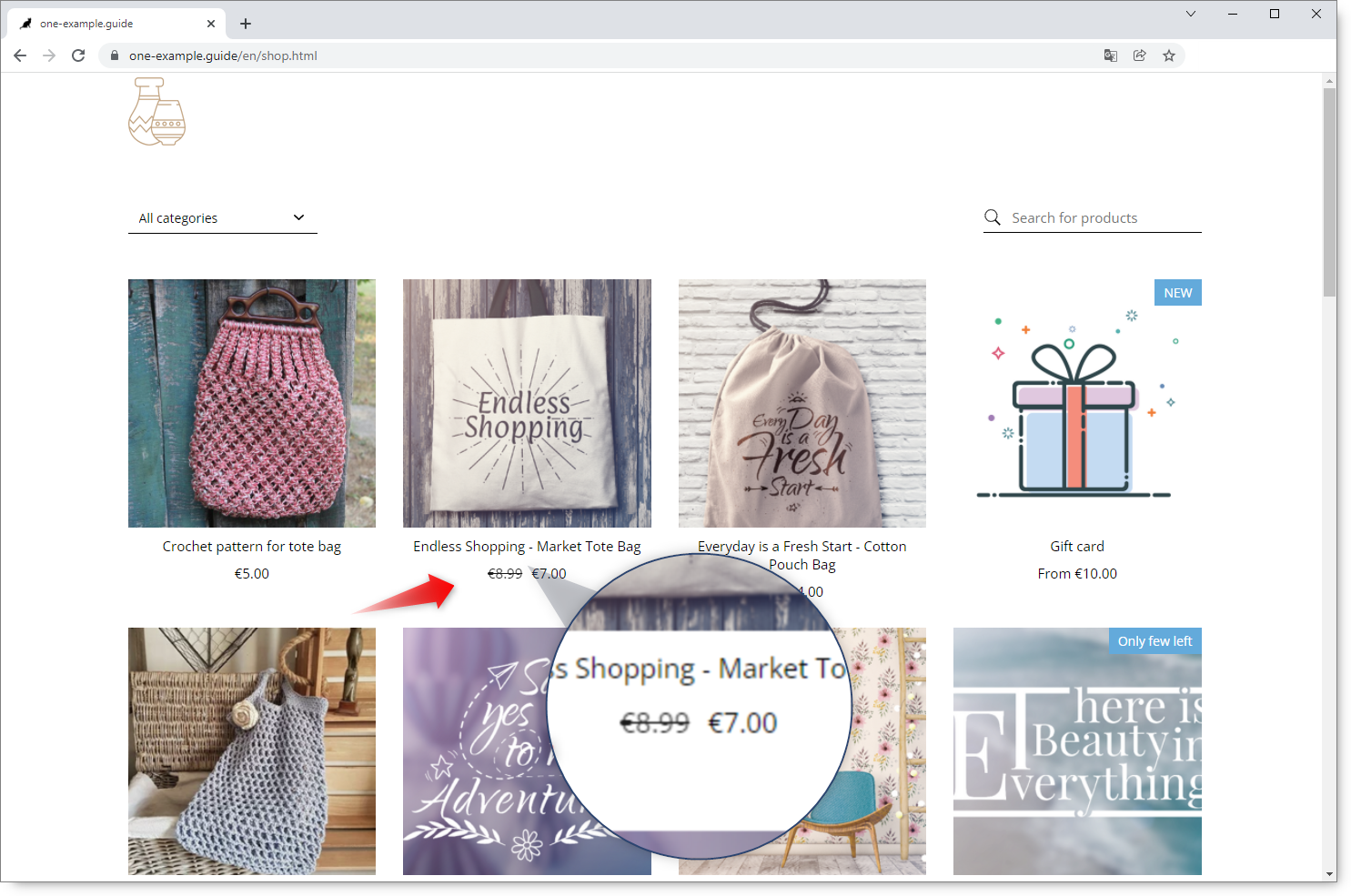Click the vase shop logo
The width and height of the screenshot is (1351, 896).
coord(156,112)
